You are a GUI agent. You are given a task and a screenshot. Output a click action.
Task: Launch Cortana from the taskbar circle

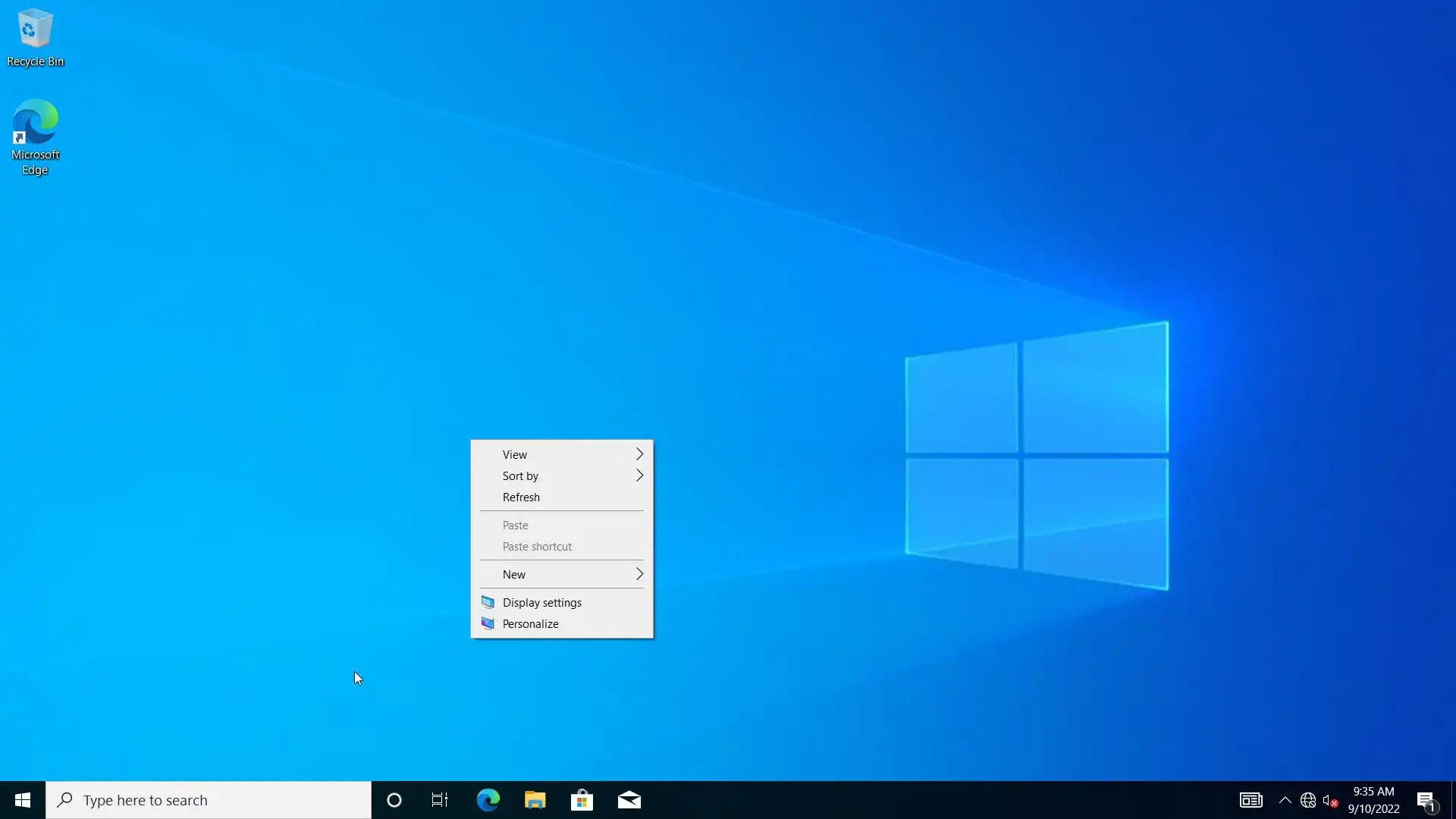click(394, 800)
